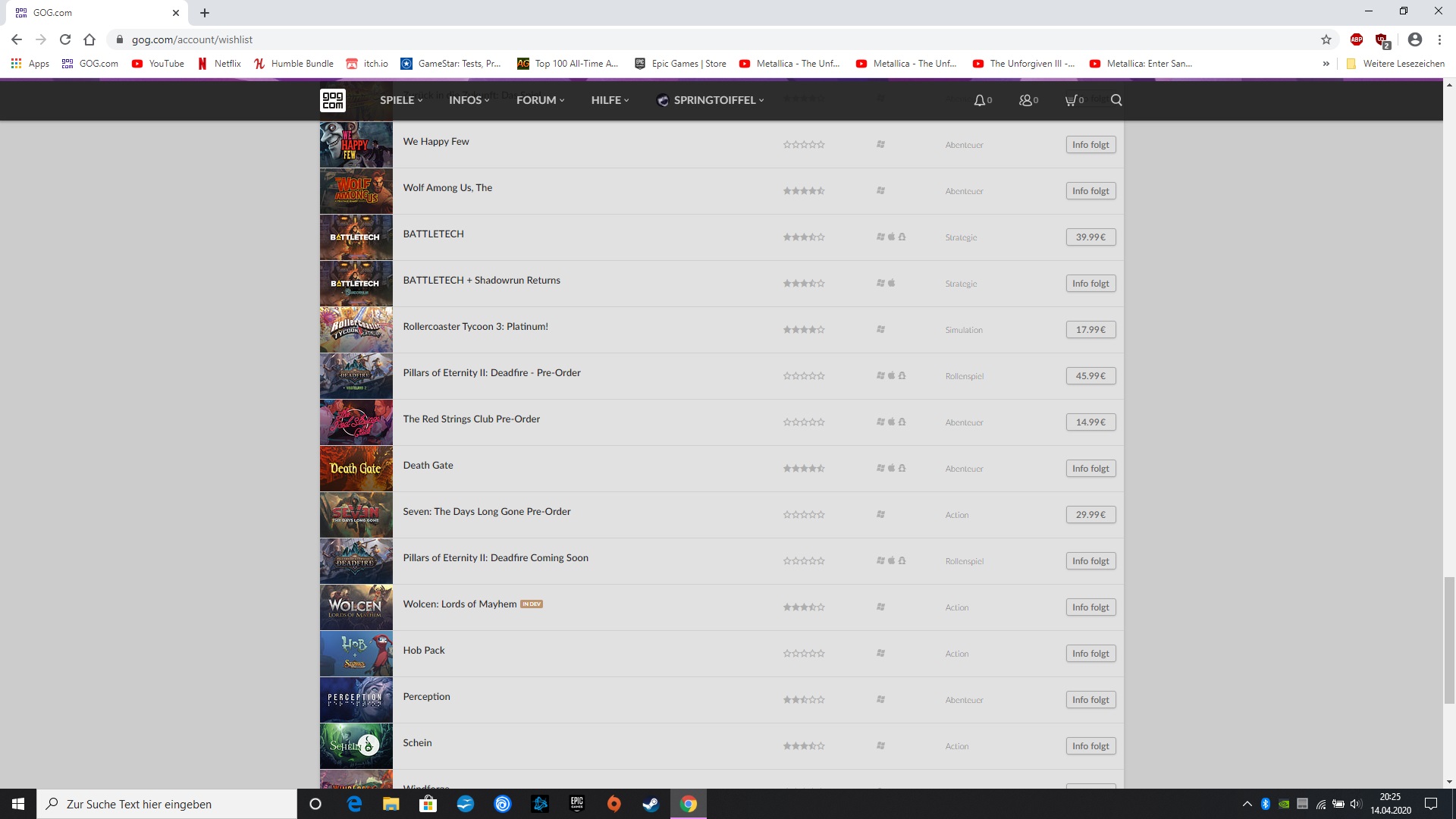Open the Edge browser in the taskbar

coord(354,804)
